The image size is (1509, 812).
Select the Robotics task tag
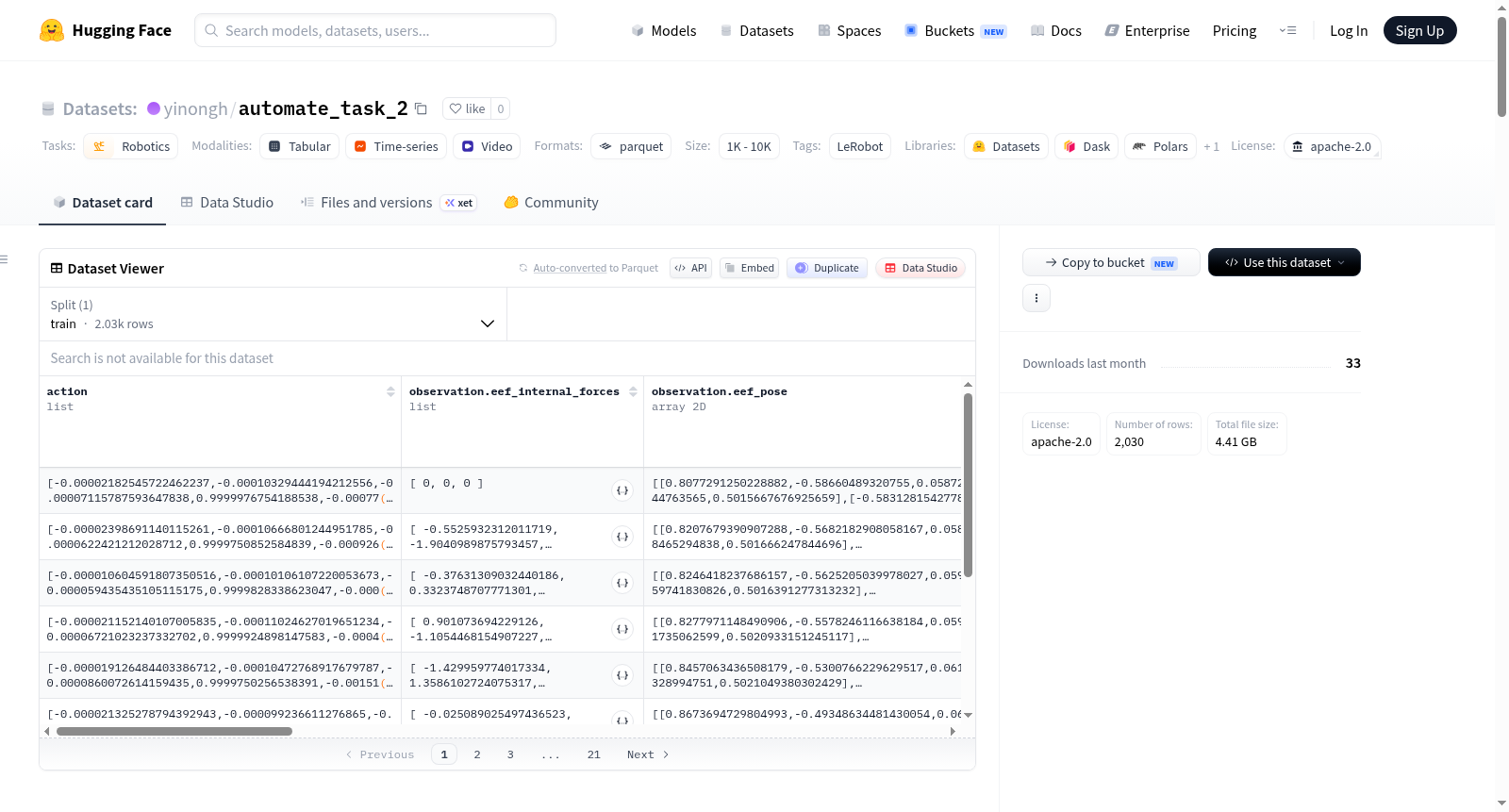131,146
